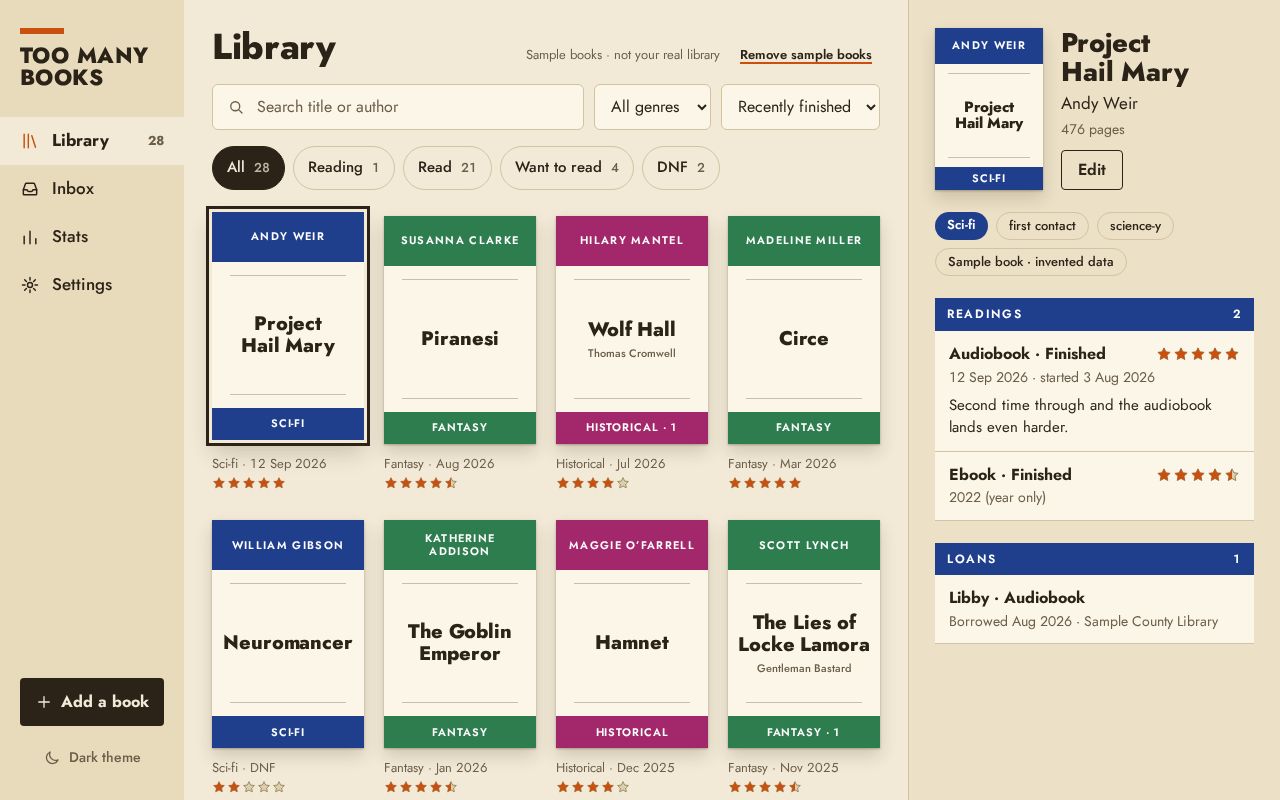Screen dimensions: 1280x800
Task: Click Remove sample books link
Action: tap(806, 55)
